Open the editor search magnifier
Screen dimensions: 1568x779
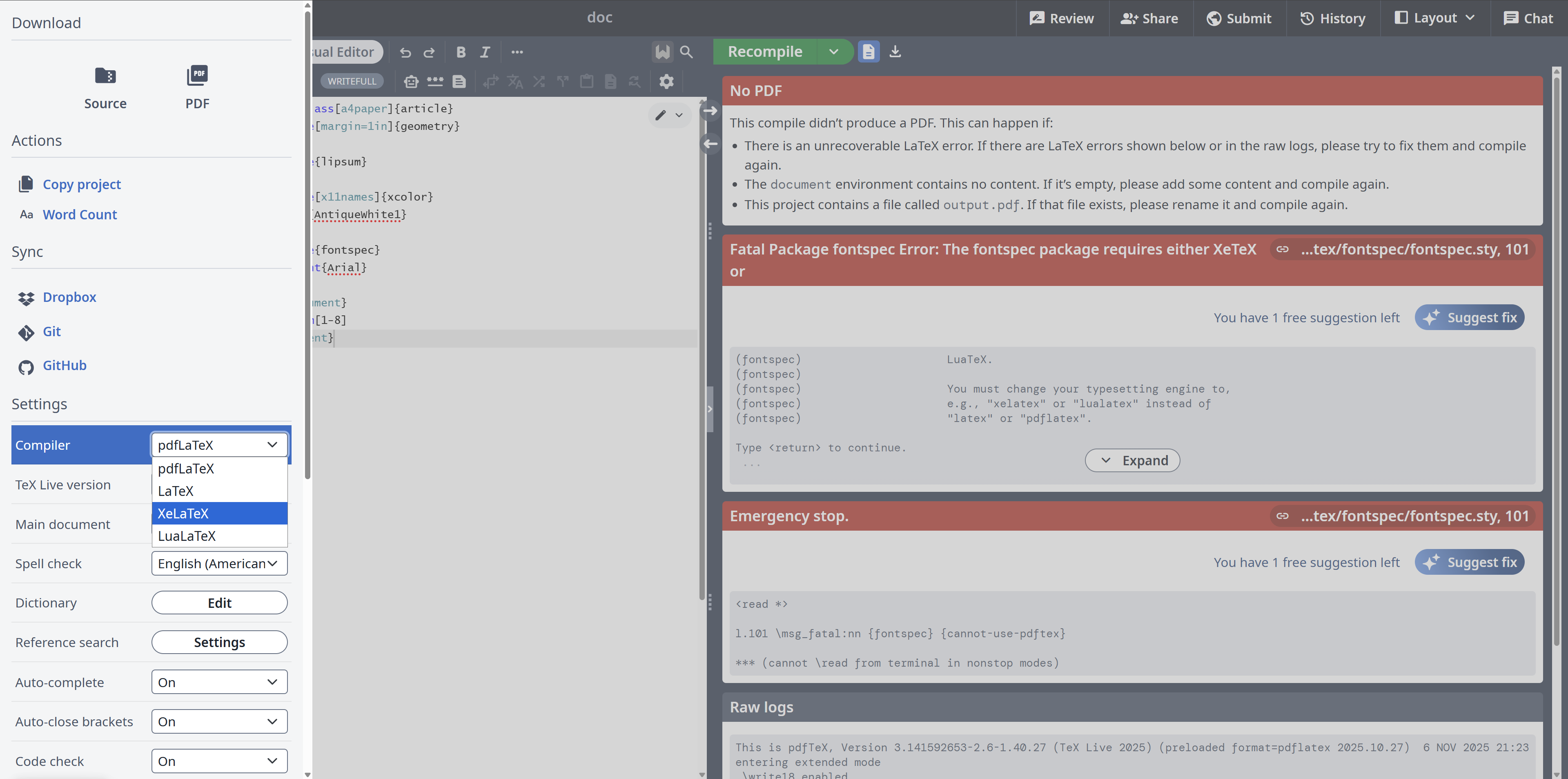click(x=686, y=52)
